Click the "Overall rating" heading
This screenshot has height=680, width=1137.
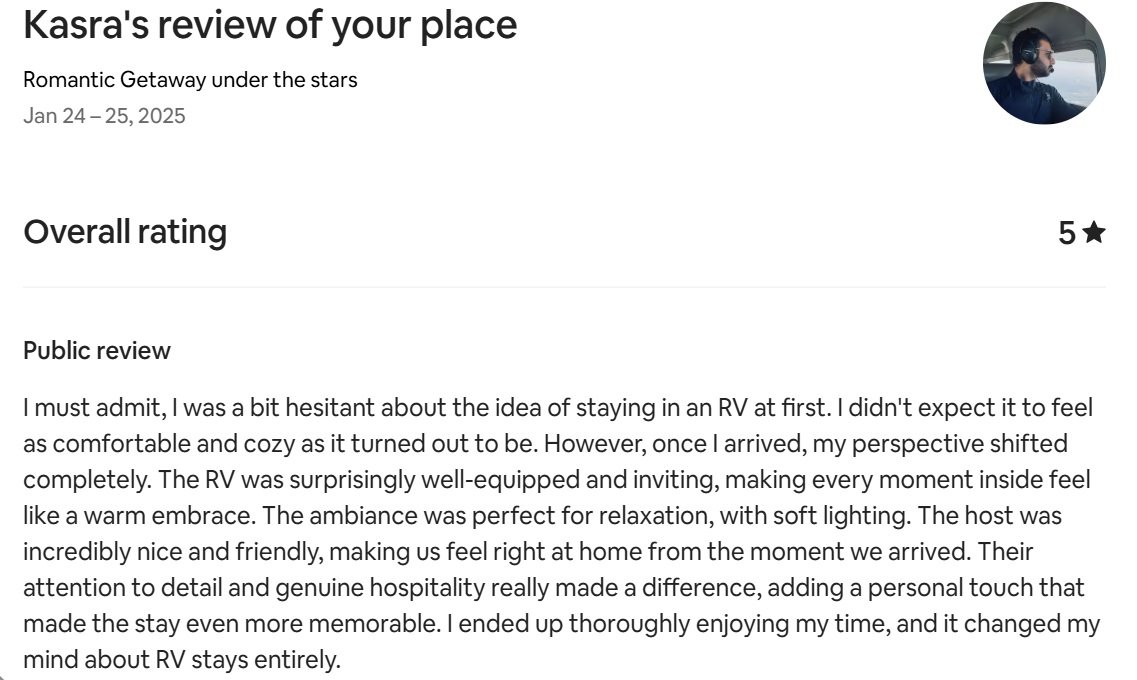tap(125, 232)
